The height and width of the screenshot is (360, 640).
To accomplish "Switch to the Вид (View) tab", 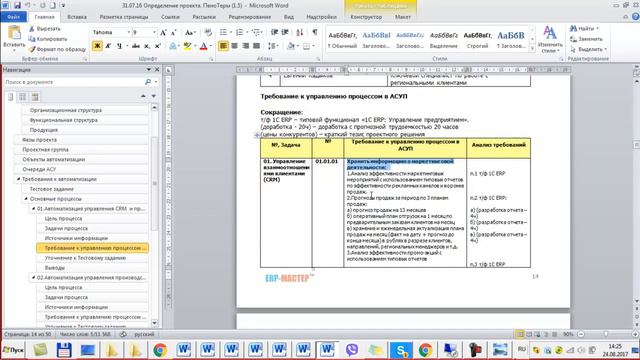I will click(x=289, y=17).
